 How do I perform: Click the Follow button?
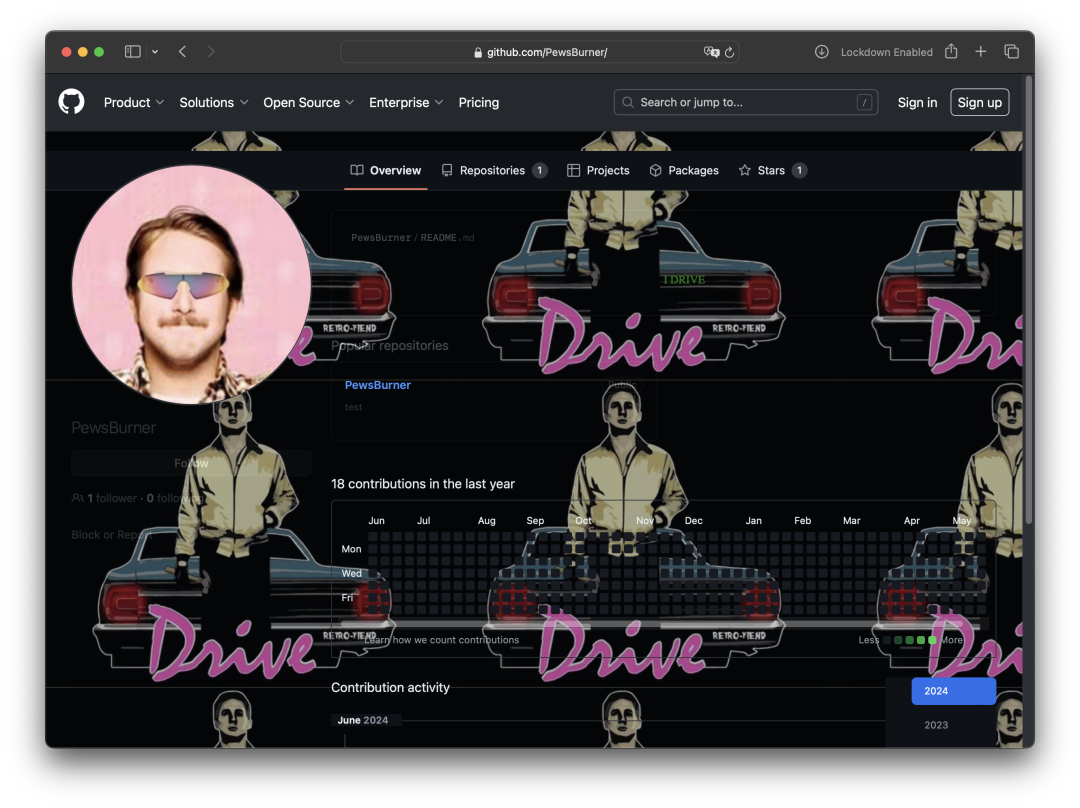pos(191,463)
